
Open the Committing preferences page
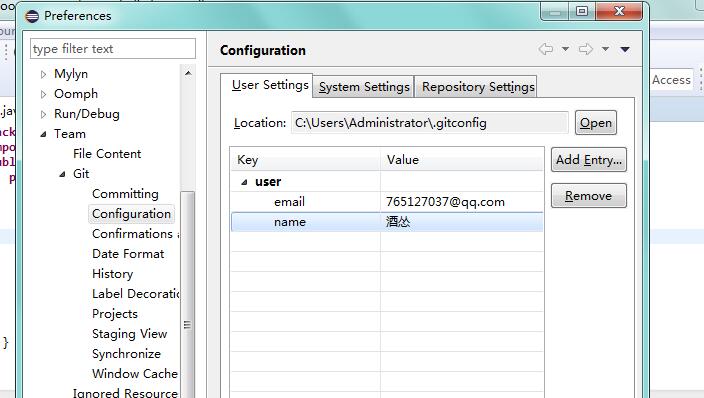(x=125, y=194)
